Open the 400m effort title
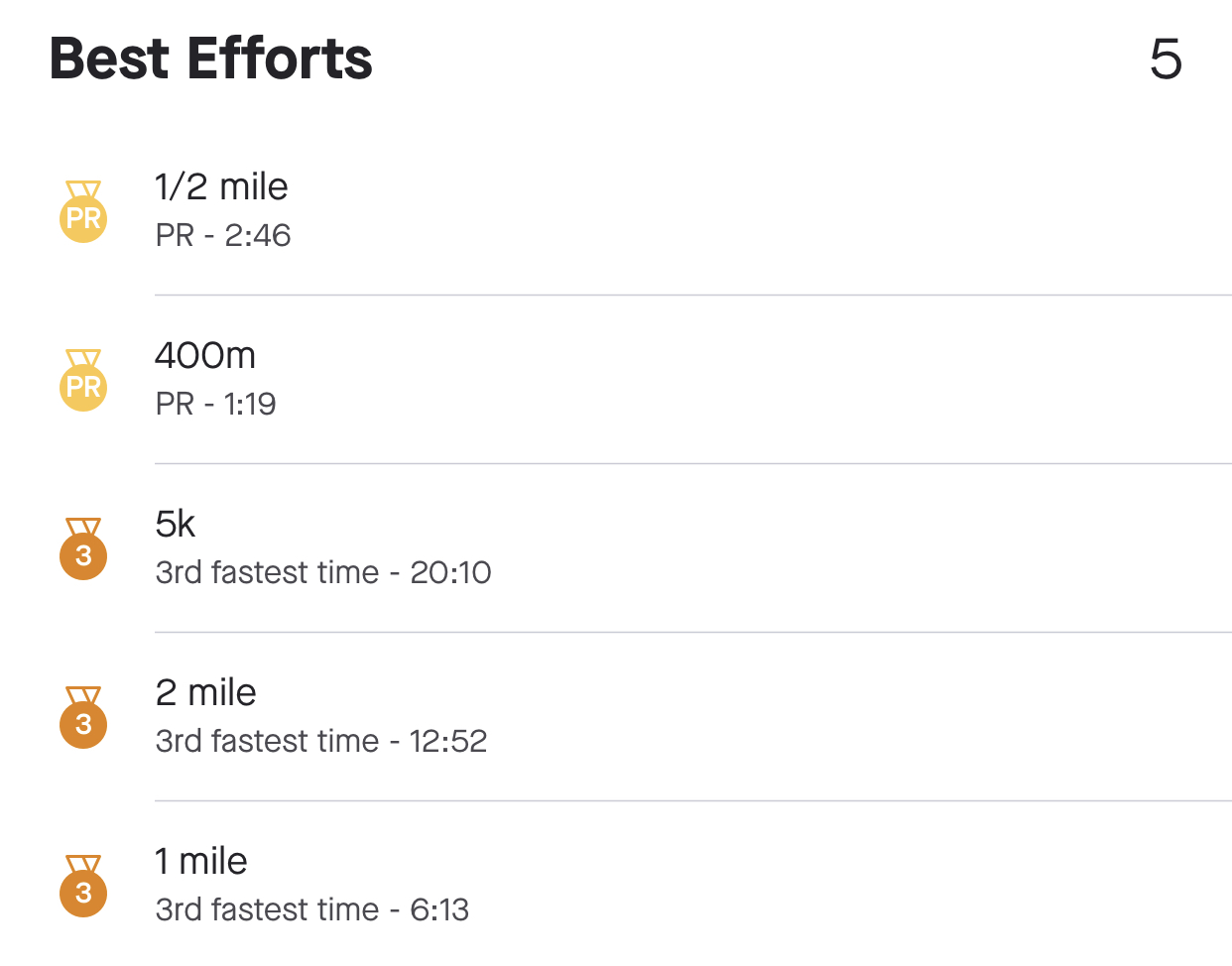 (x=205, y=355)
